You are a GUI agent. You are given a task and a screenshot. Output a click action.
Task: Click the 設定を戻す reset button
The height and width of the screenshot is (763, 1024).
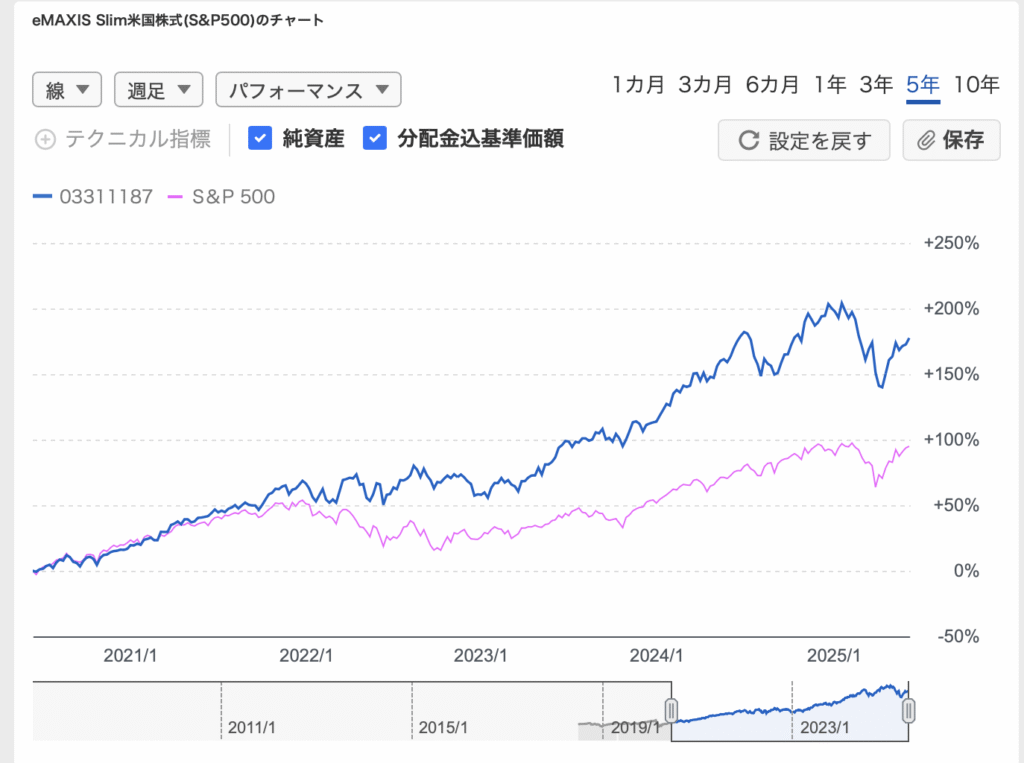(804, 140)
